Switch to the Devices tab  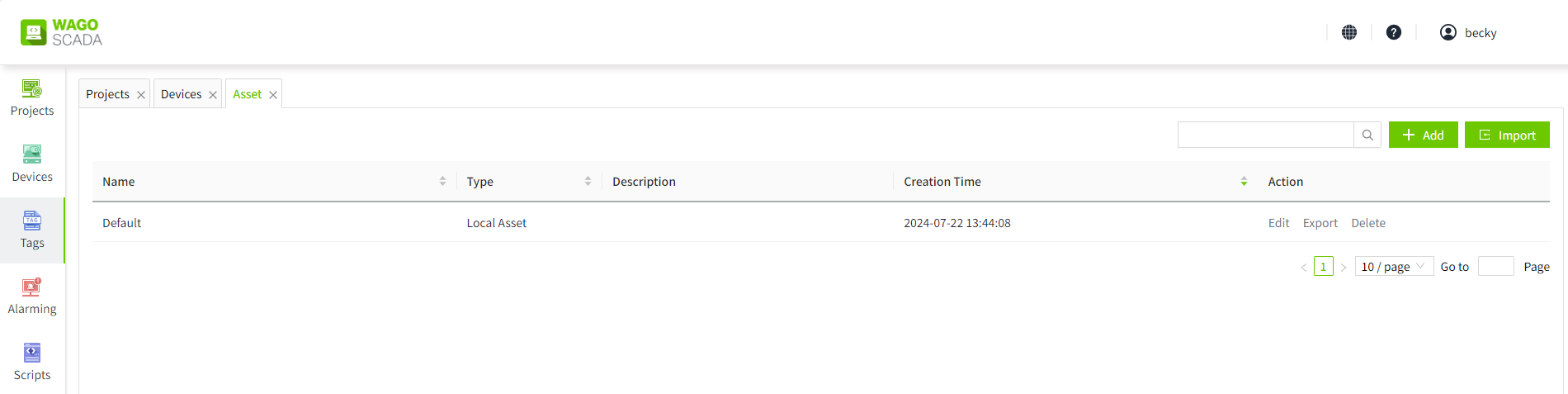[x=181, y=94]
